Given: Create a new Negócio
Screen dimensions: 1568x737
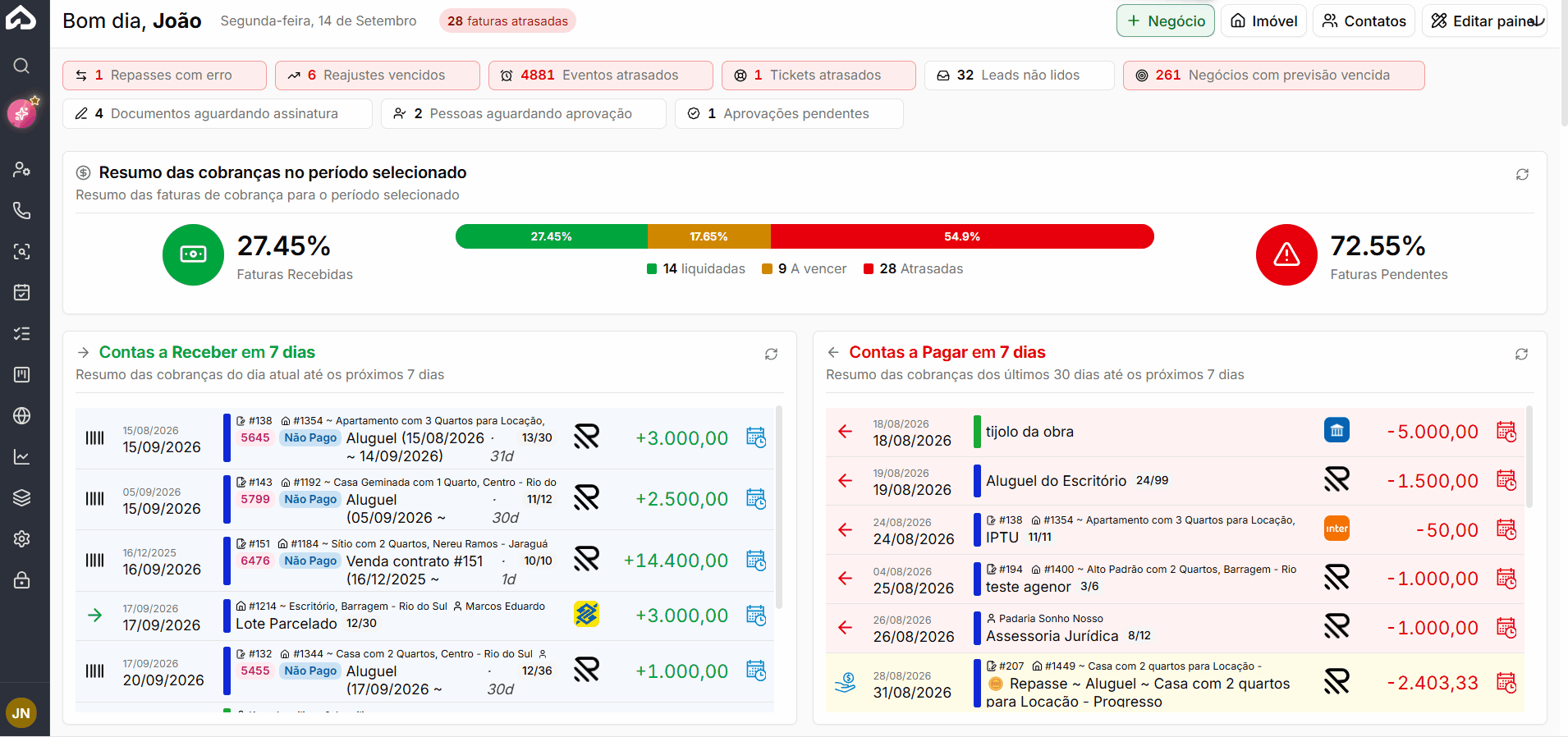Looking at the screenshot, I should (x=1166, y=21).
